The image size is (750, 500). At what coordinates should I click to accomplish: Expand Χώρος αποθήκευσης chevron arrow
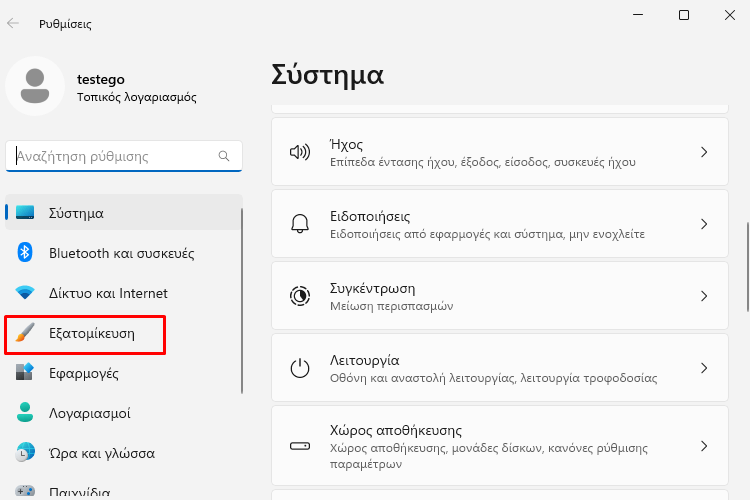(704, 446)
